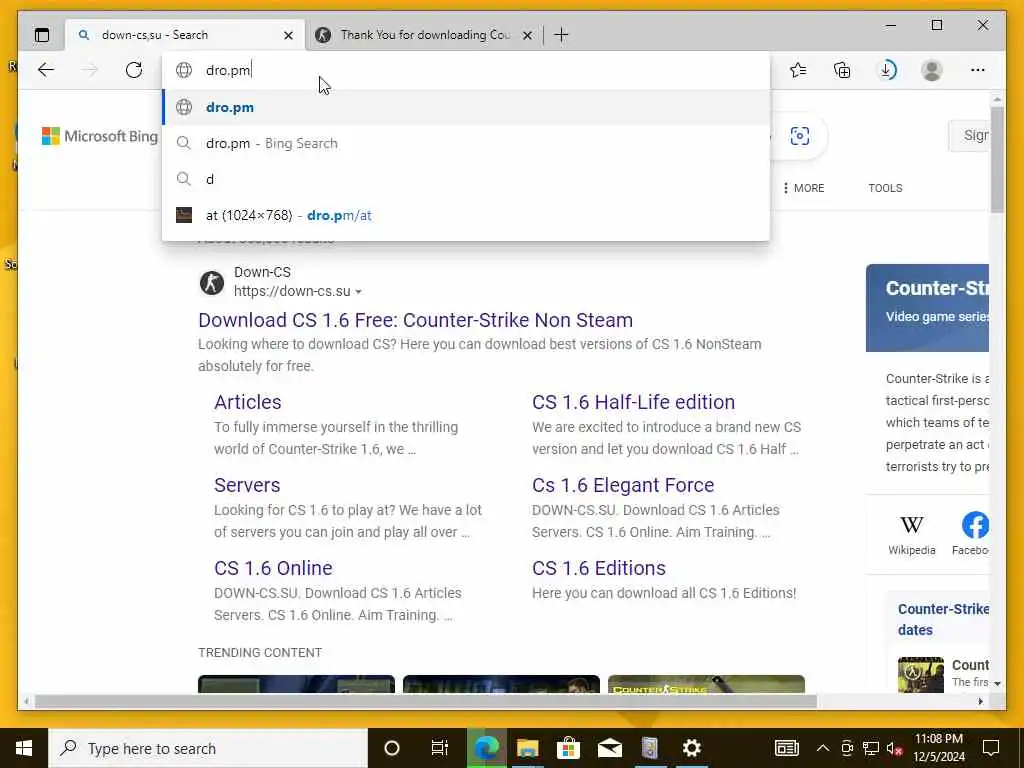Open Cortana circle icon on taskbar
1024x768 pixels.
(x=392, y=748)
